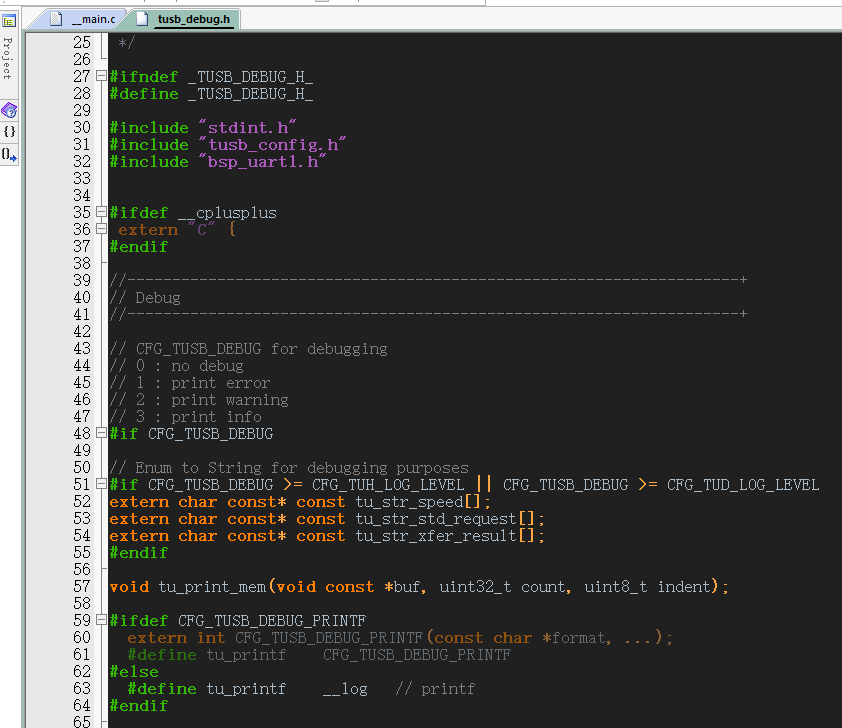This screenshot has width=842, height=728.
Task: Collapse the #if CFG_TUSB_DEBUG block at line 48
Action: tap(101, 432)
